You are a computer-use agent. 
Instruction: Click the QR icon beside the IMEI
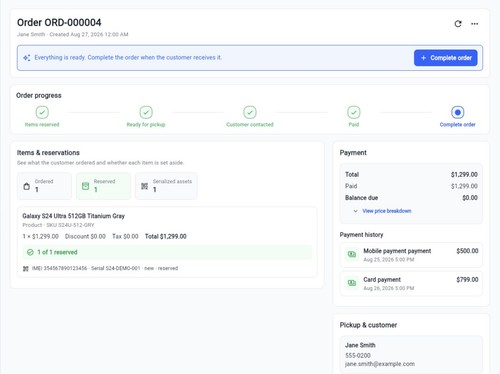pyautogui.click(x=25, y=268)
